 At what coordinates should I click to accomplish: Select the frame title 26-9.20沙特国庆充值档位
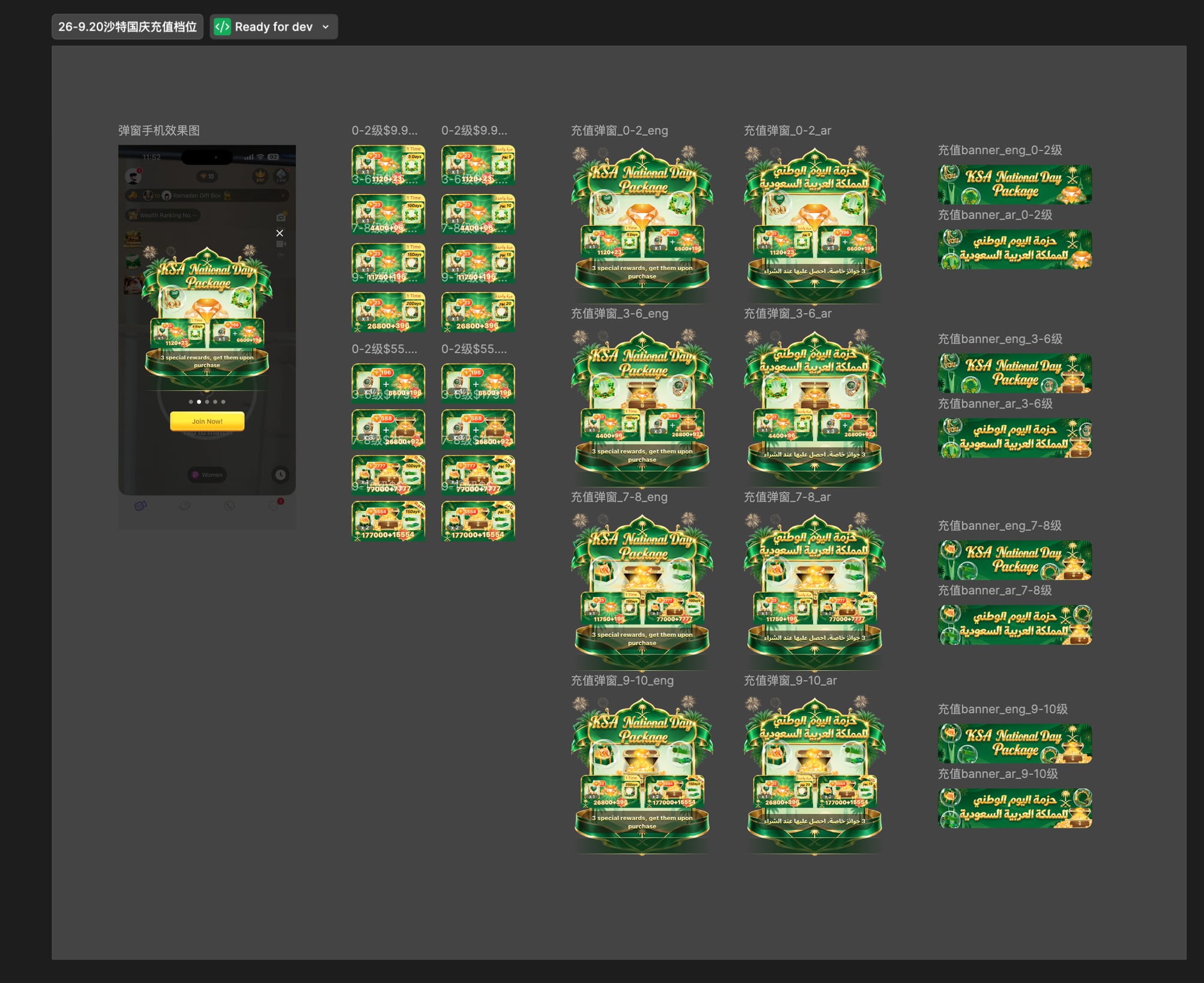(128, 26)
